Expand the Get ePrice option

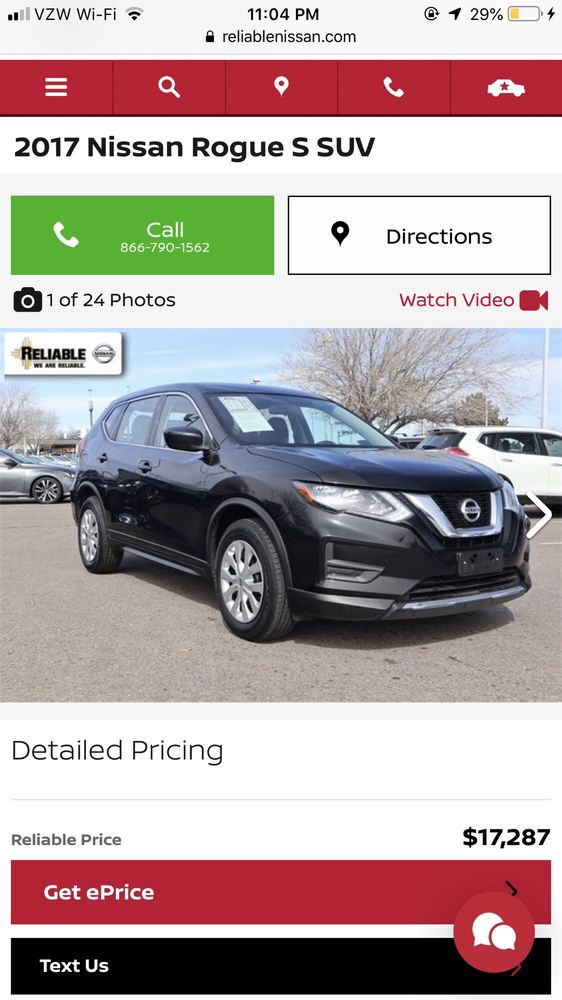281,892
